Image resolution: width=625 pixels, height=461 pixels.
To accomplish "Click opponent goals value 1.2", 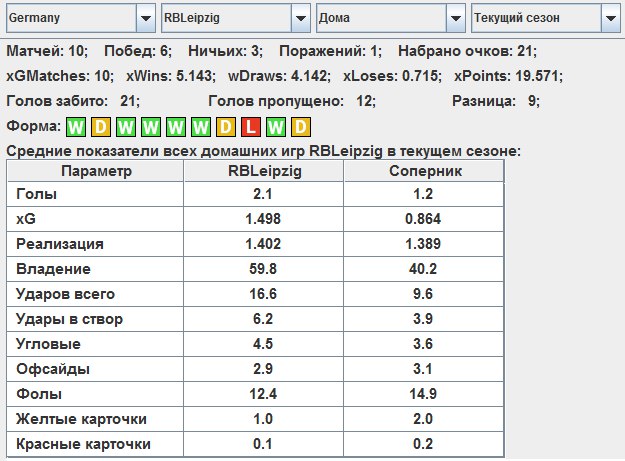I will [x=423, y=194].
